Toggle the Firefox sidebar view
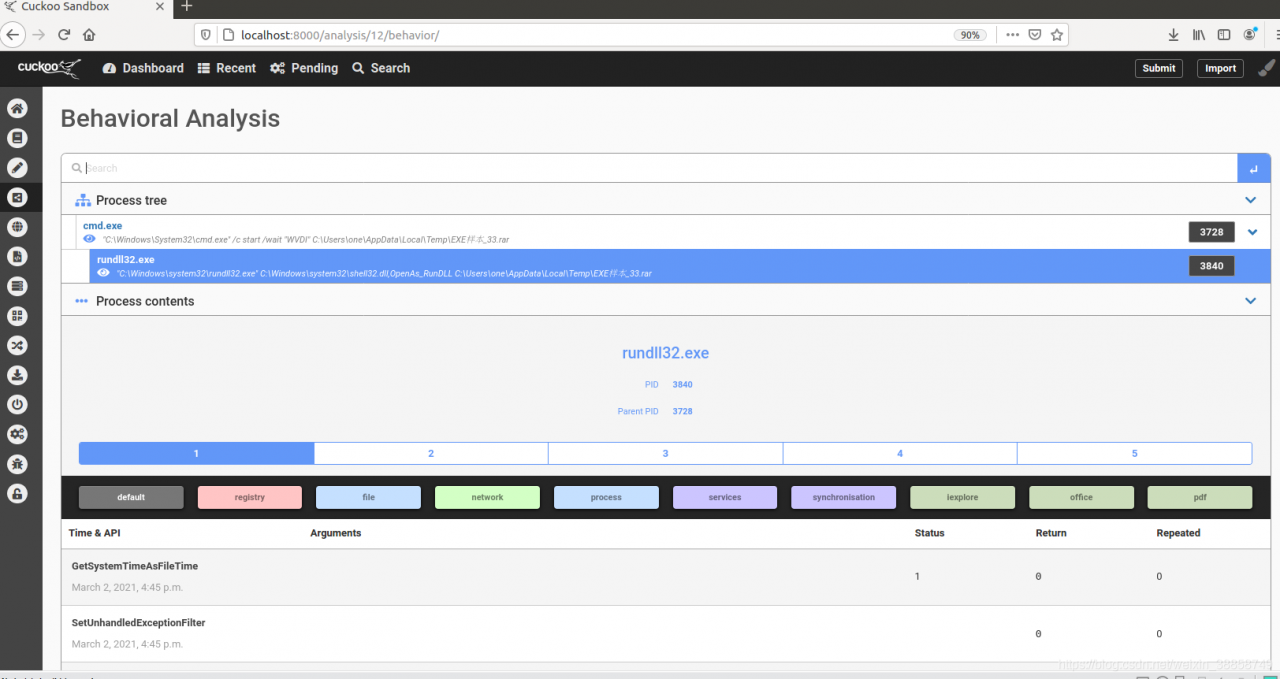The image size is (1280, 679). [x=1224, y=34]
